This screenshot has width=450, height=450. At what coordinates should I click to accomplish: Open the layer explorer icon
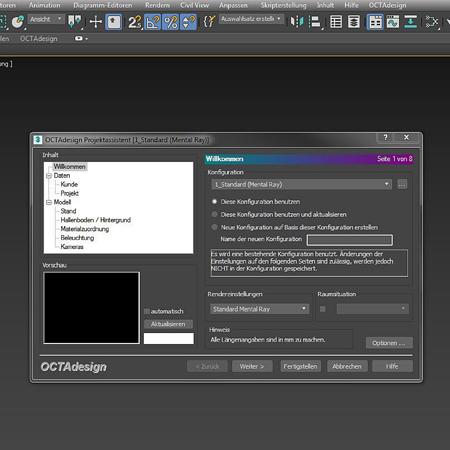pyautogui.click(x=354, y=22)
